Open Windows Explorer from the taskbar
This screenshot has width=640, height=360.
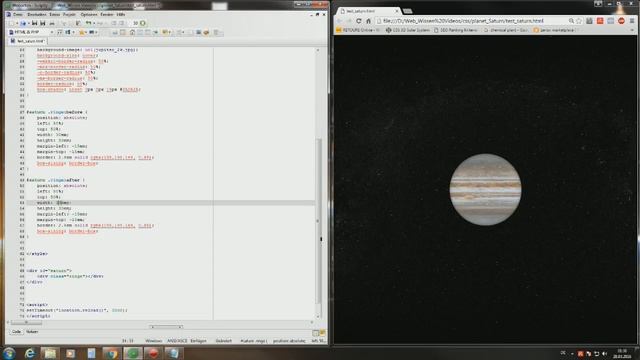click(50, 353)
